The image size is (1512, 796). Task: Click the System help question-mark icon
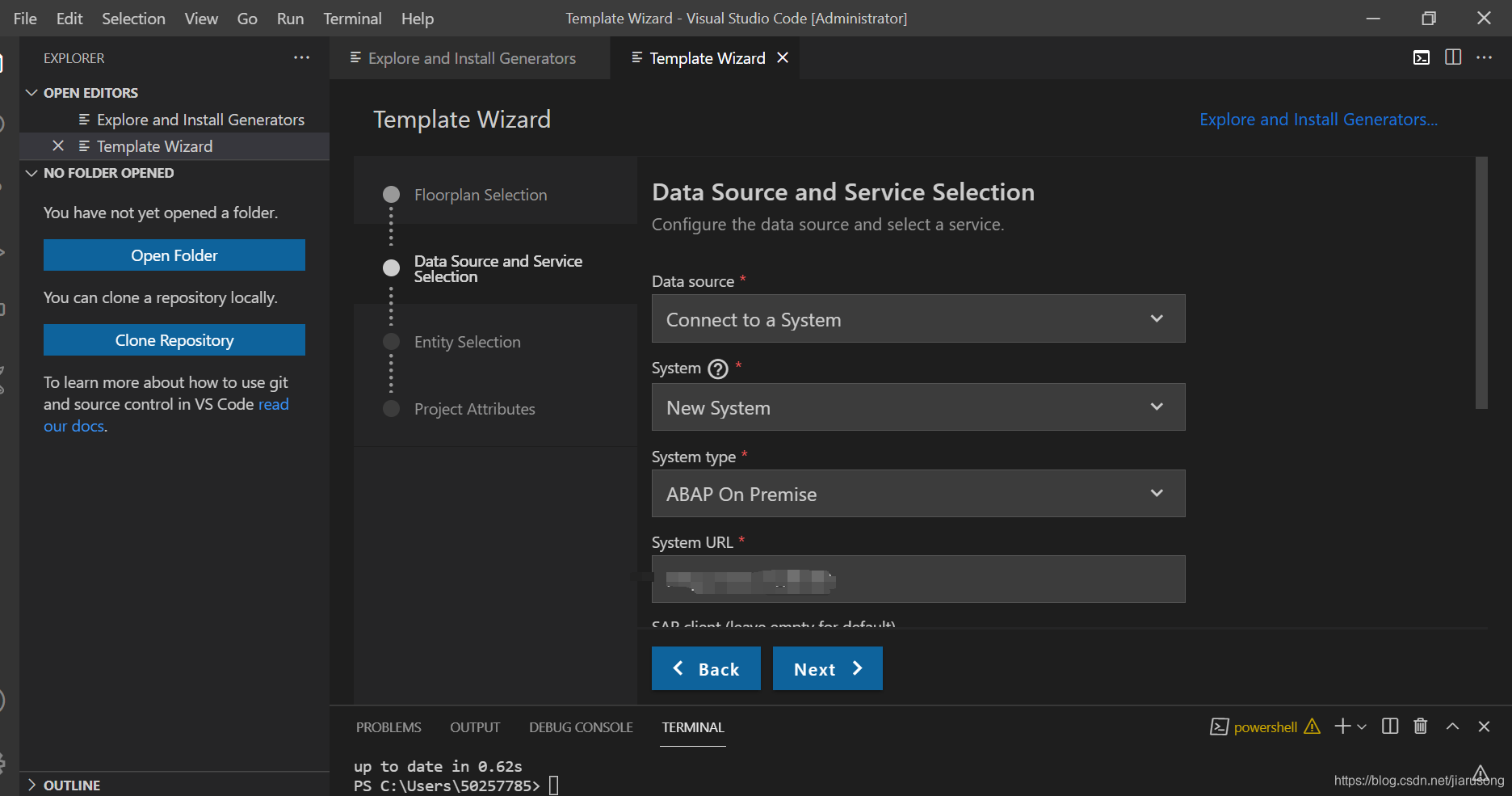718,369
